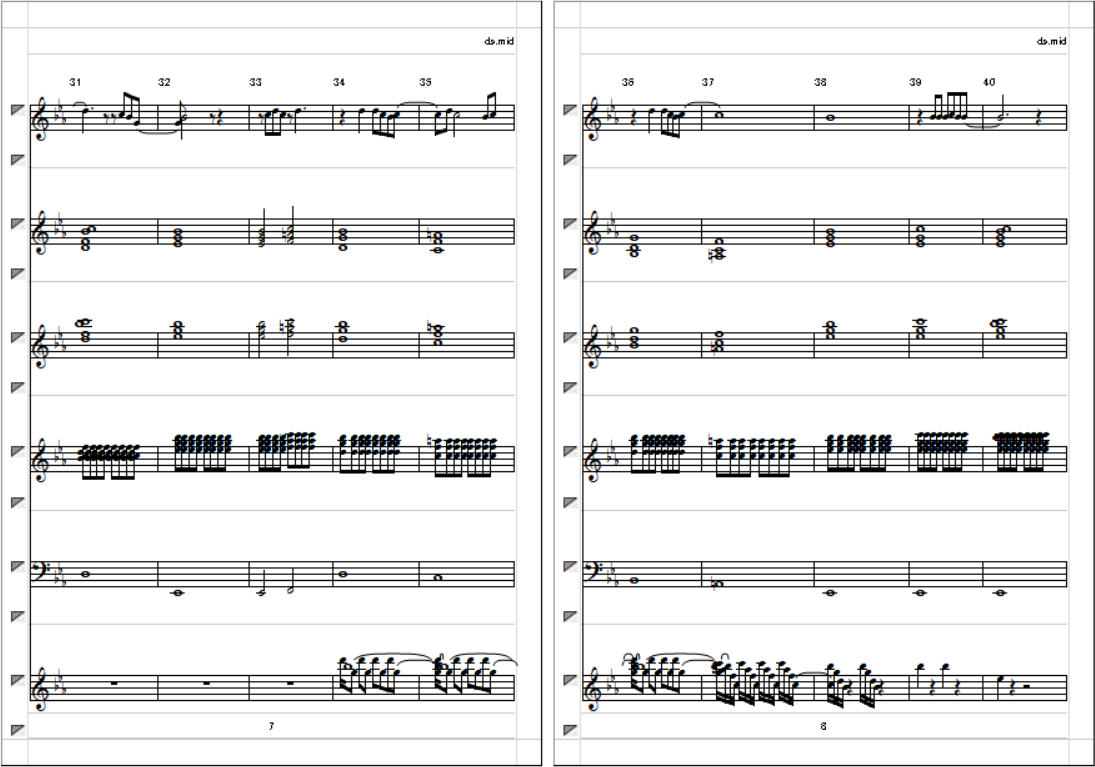Click the triangle marker beside page 8's bottom staff
This screenshot has height=767, width=1095.
(571, 680)
